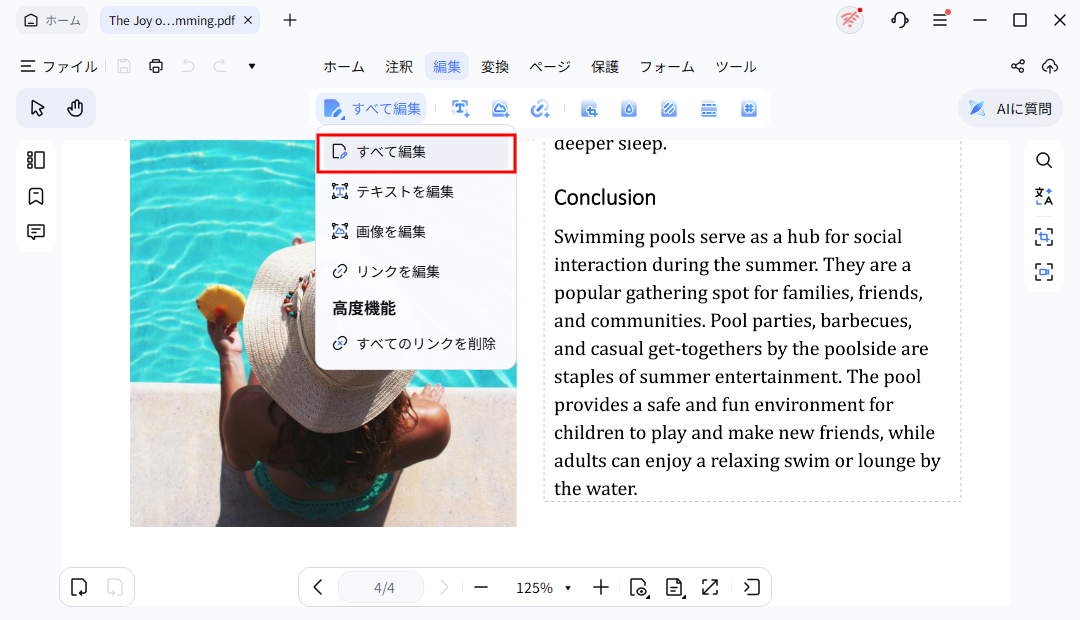Zoom in with the plus button
This screenshot has width=1080, height=620.
coord(601,587)
